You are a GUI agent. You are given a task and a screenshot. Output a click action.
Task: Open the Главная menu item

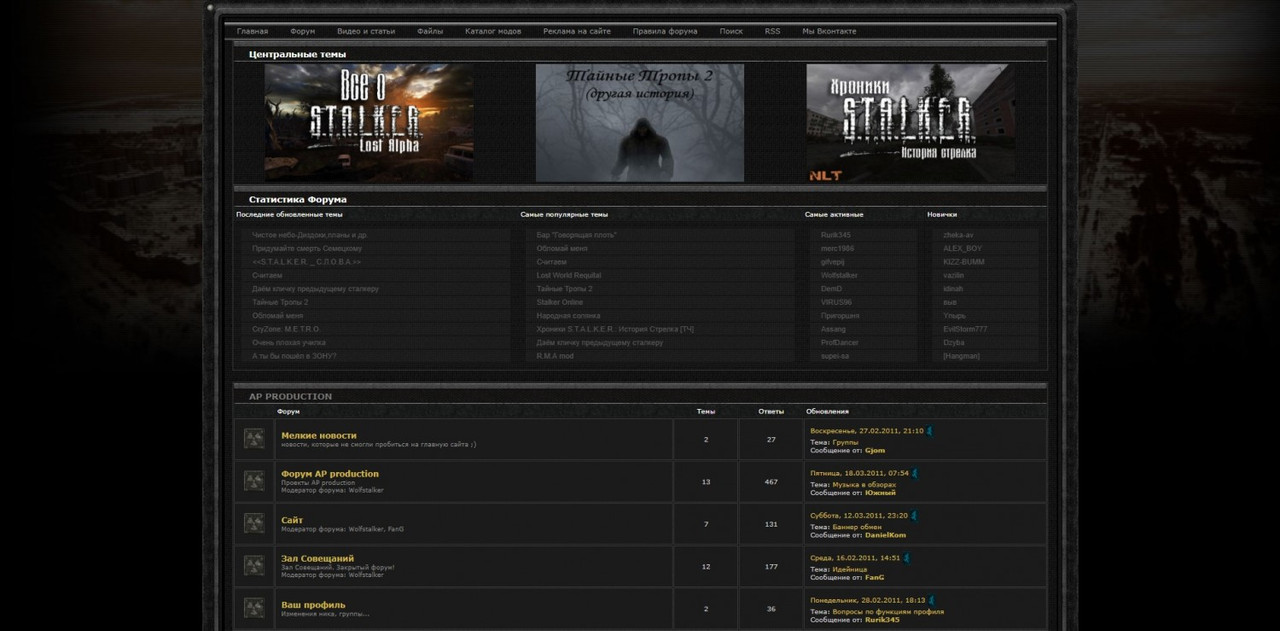point(252,31)
